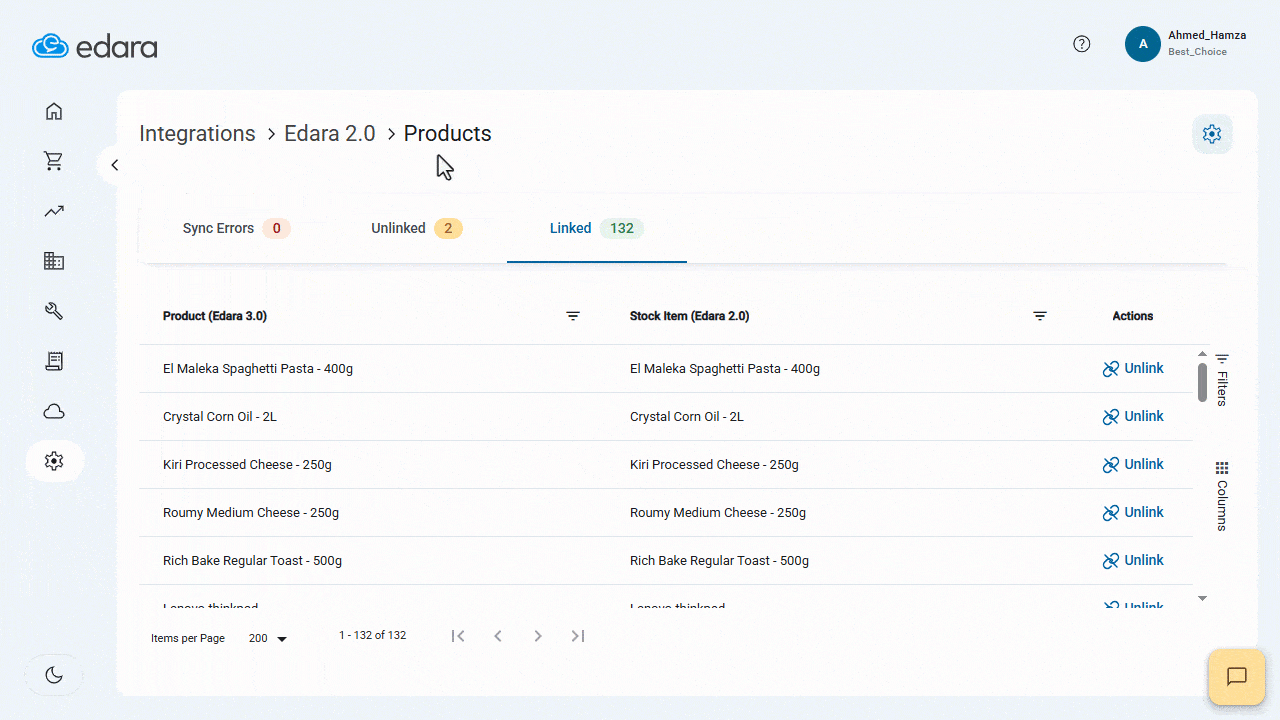Click the '1 - 132 of 132' pagination text
The height and width of the screenshot is (720, 1280).
point(372,635)
